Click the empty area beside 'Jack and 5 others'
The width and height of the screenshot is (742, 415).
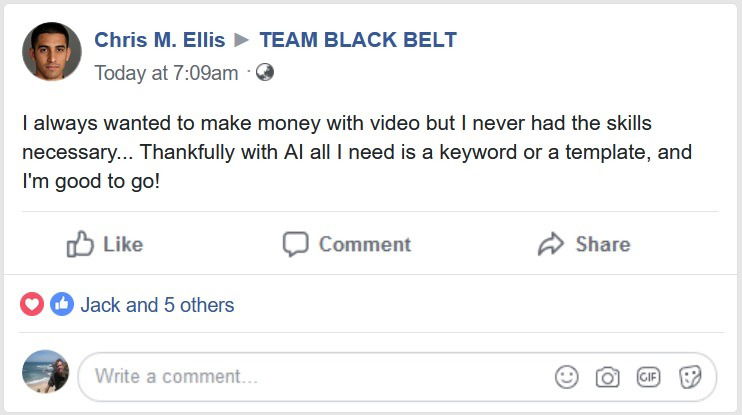480,305
